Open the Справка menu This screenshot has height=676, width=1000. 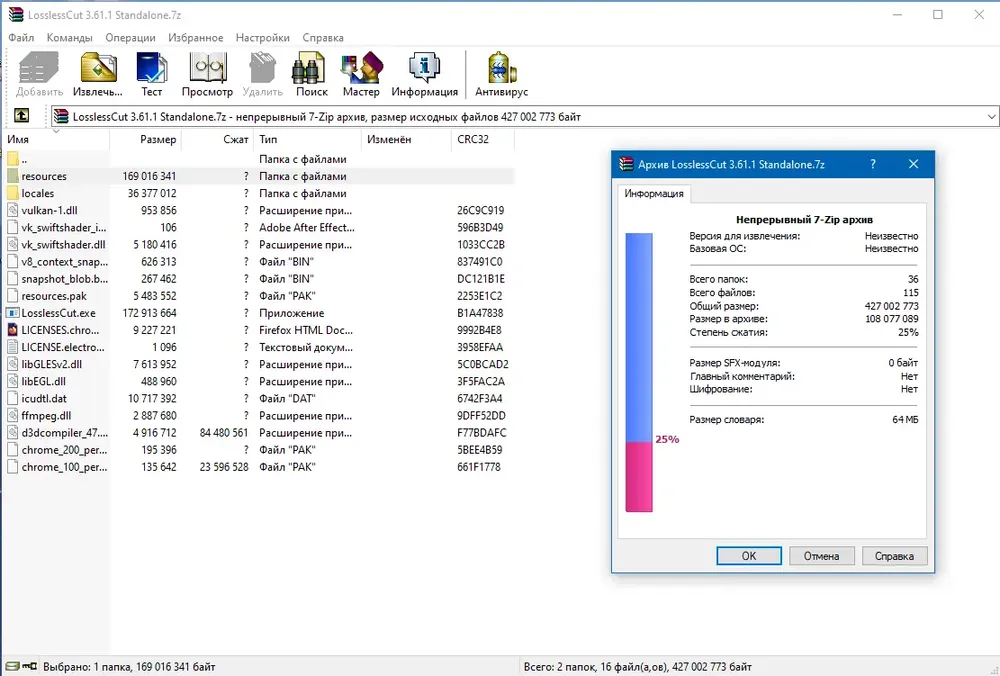tap(323, 38)
